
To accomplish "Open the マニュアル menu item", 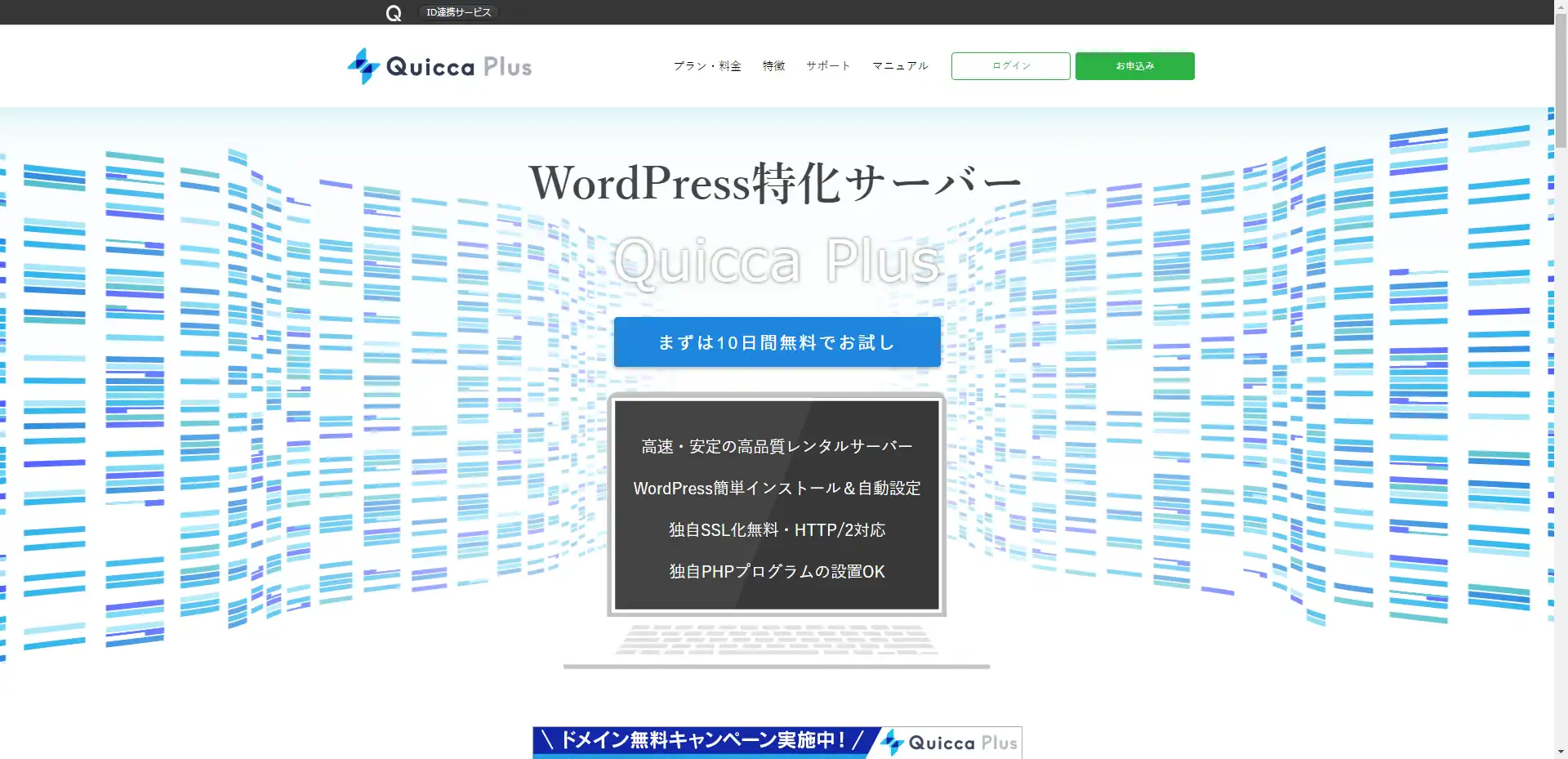I will click(x=900, y=66).
